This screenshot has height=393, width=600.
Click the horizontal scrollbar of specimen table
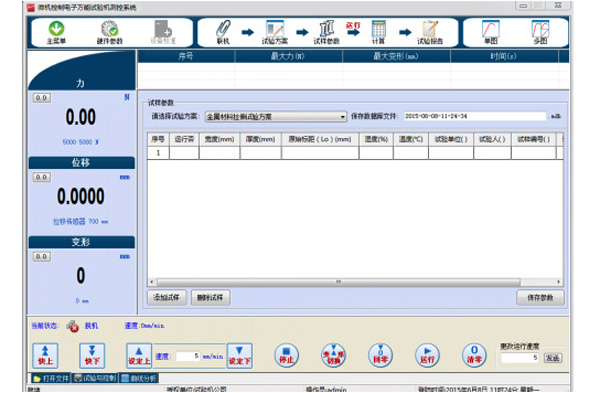pyautogui.click(x=339, y=282)
